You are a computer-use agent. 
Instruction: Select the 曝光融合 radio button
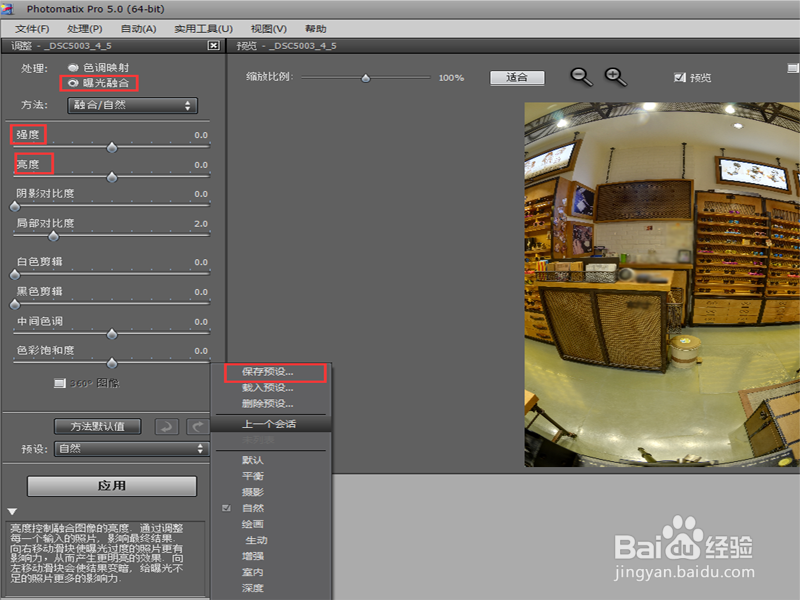(x=73, y=83)
